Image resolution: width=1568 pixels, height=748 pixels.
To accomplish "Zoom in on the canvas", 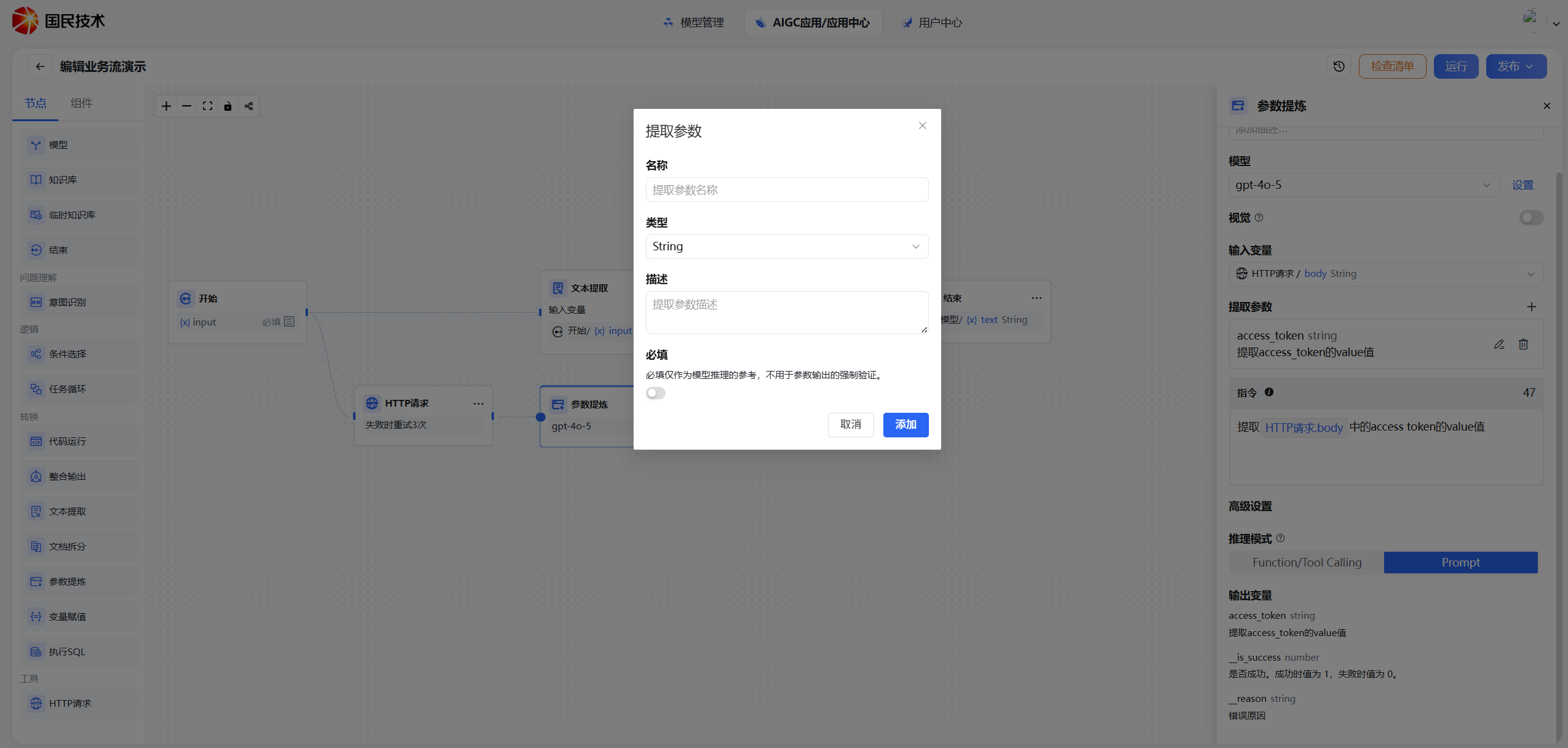I will [x=166, y=106].
